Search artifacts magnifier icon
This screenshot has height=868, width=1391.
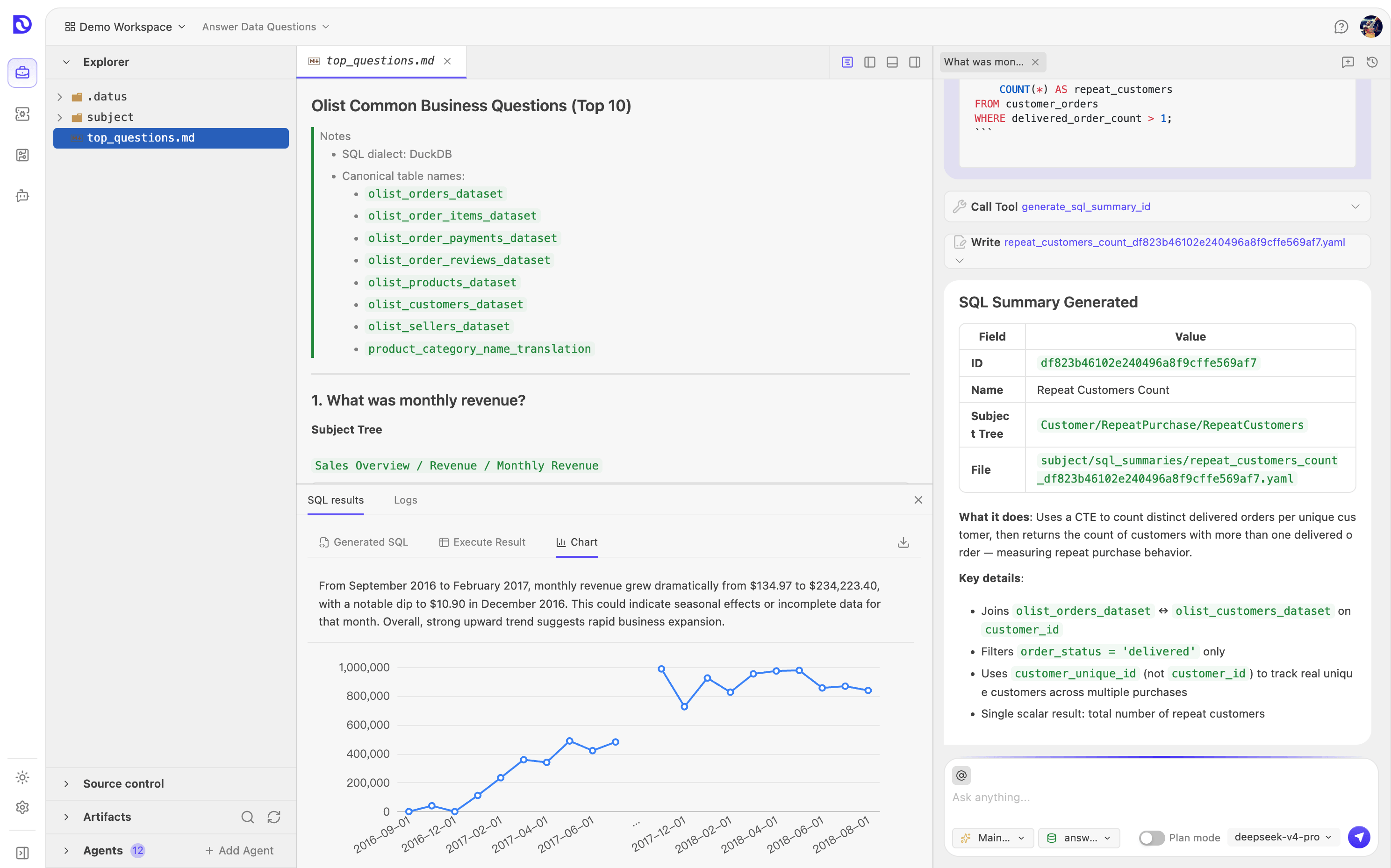coord(248,817)
